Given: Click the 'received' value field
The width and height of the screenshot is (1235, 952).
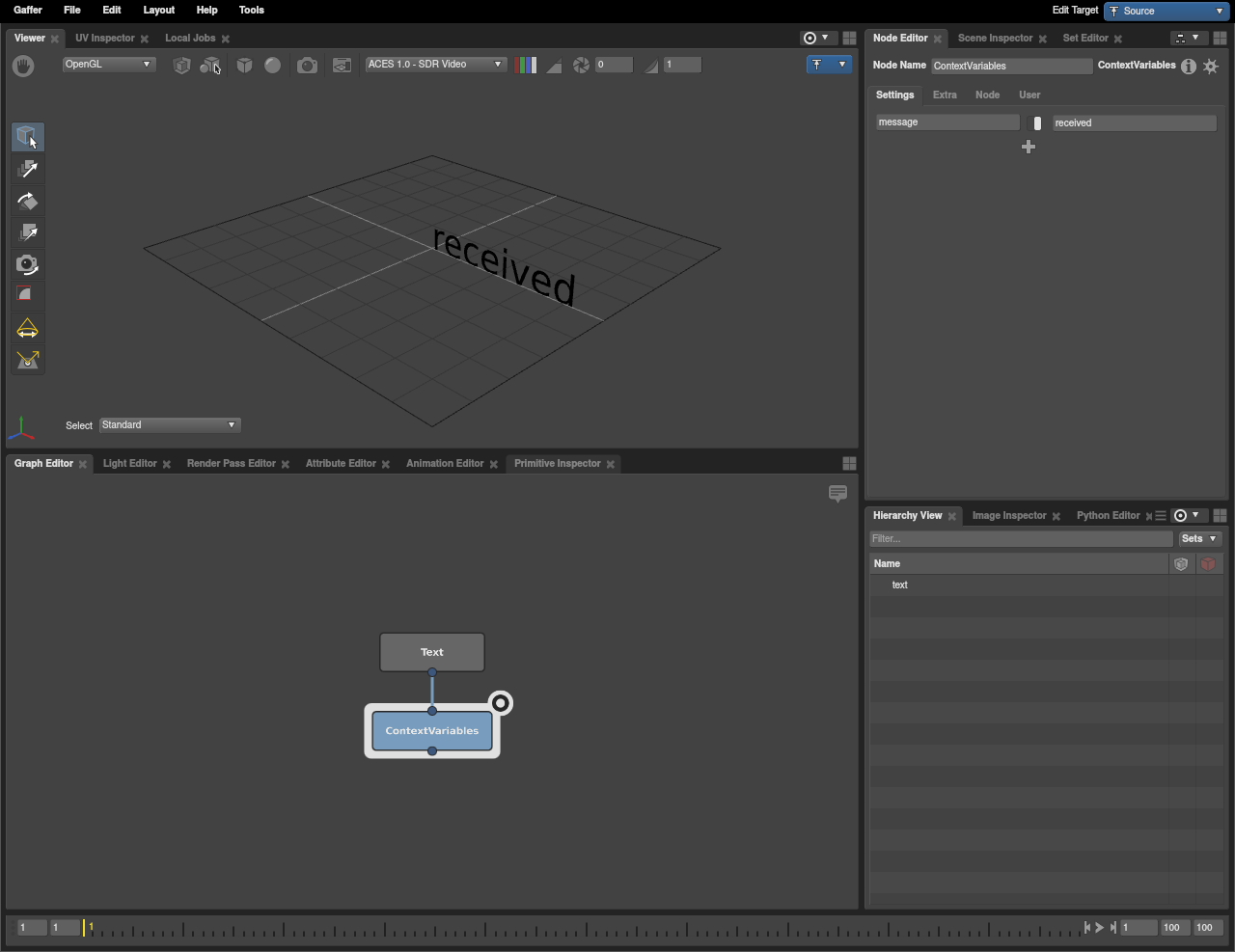Looking at the screenshot, I should point(1135,122).
